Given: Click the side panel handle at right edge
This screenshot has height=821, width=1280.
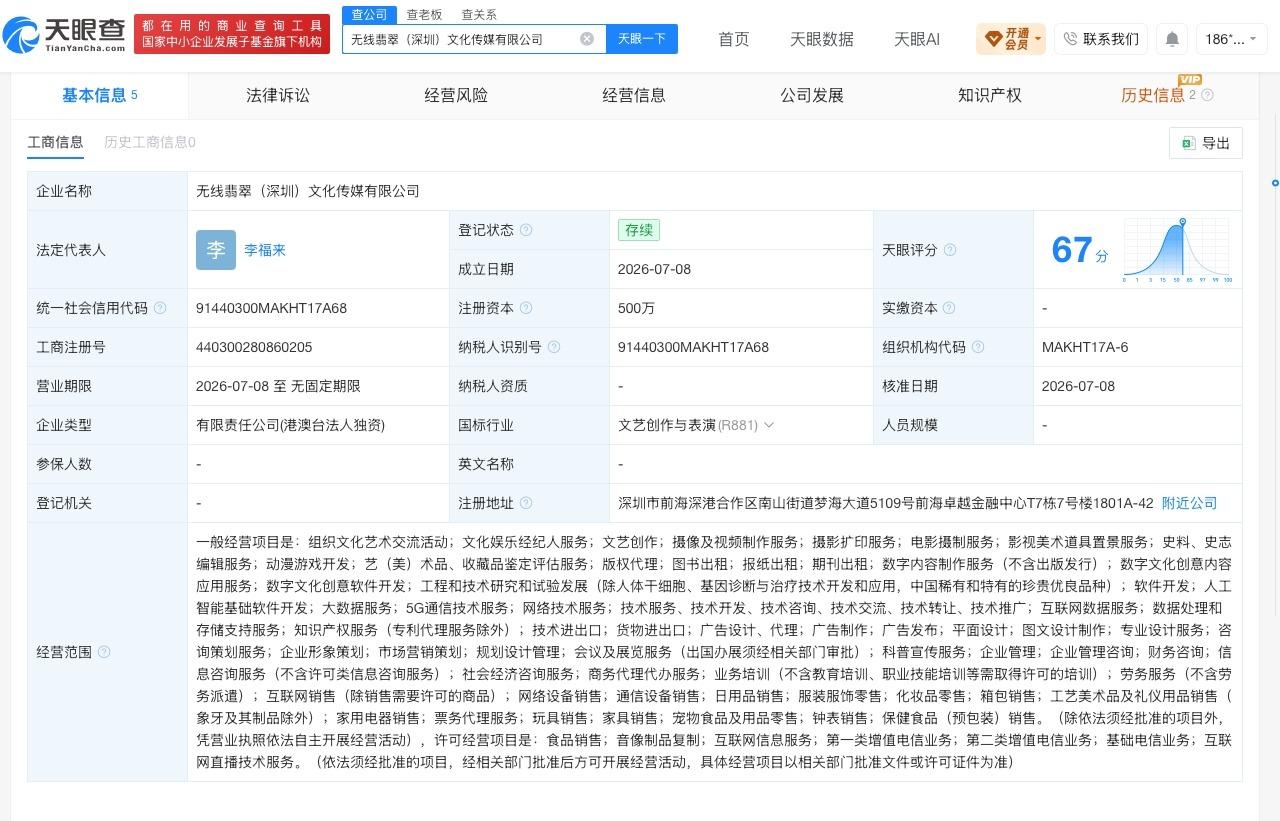Looking at the screenshot, I should (1275, 183).
